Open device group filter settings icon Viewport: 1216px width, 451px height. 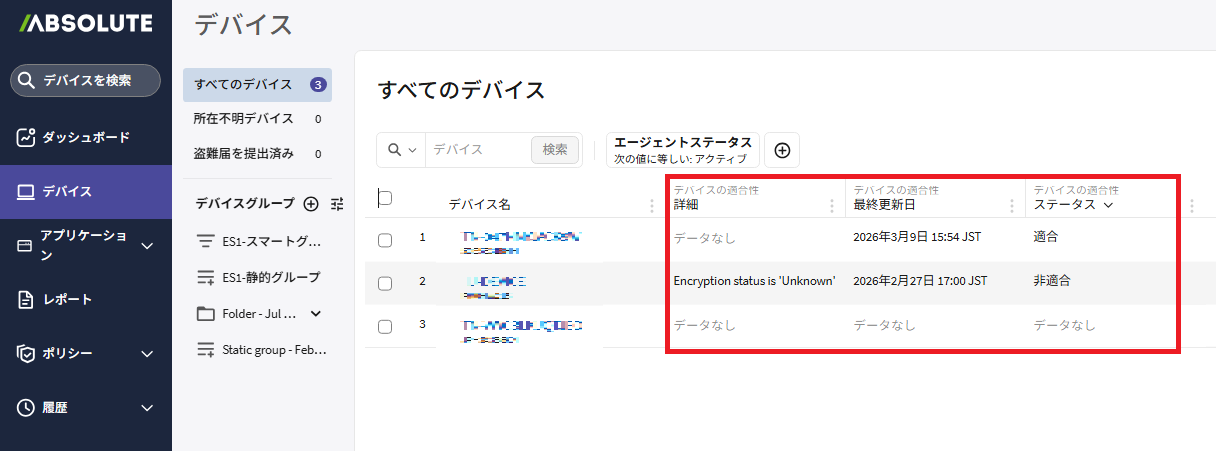tap(337, 204)
